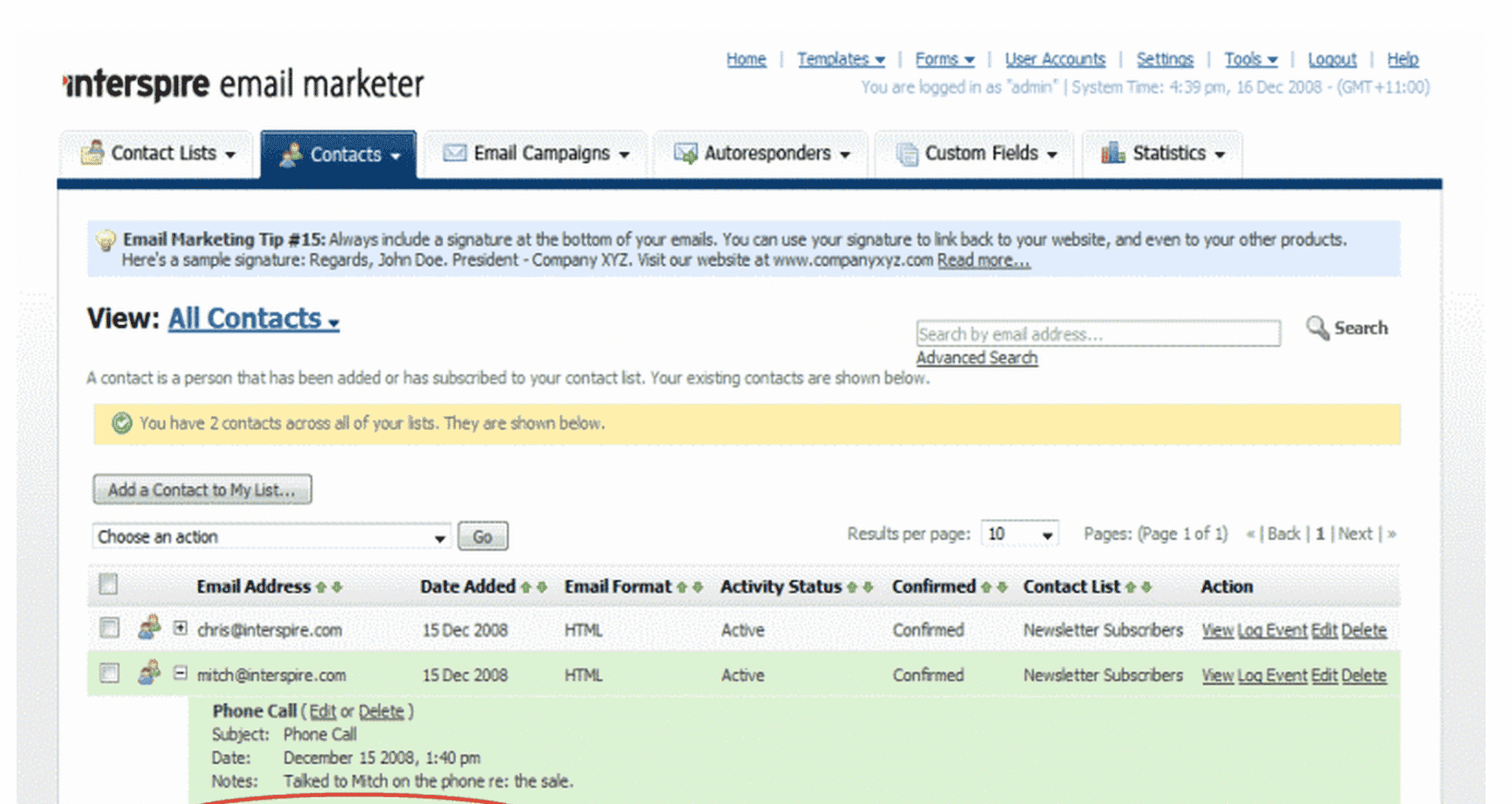Click the Contact Lists address book icon
Image resolution: width=1512 pixels, height=804 pixels.
(92, 152)
